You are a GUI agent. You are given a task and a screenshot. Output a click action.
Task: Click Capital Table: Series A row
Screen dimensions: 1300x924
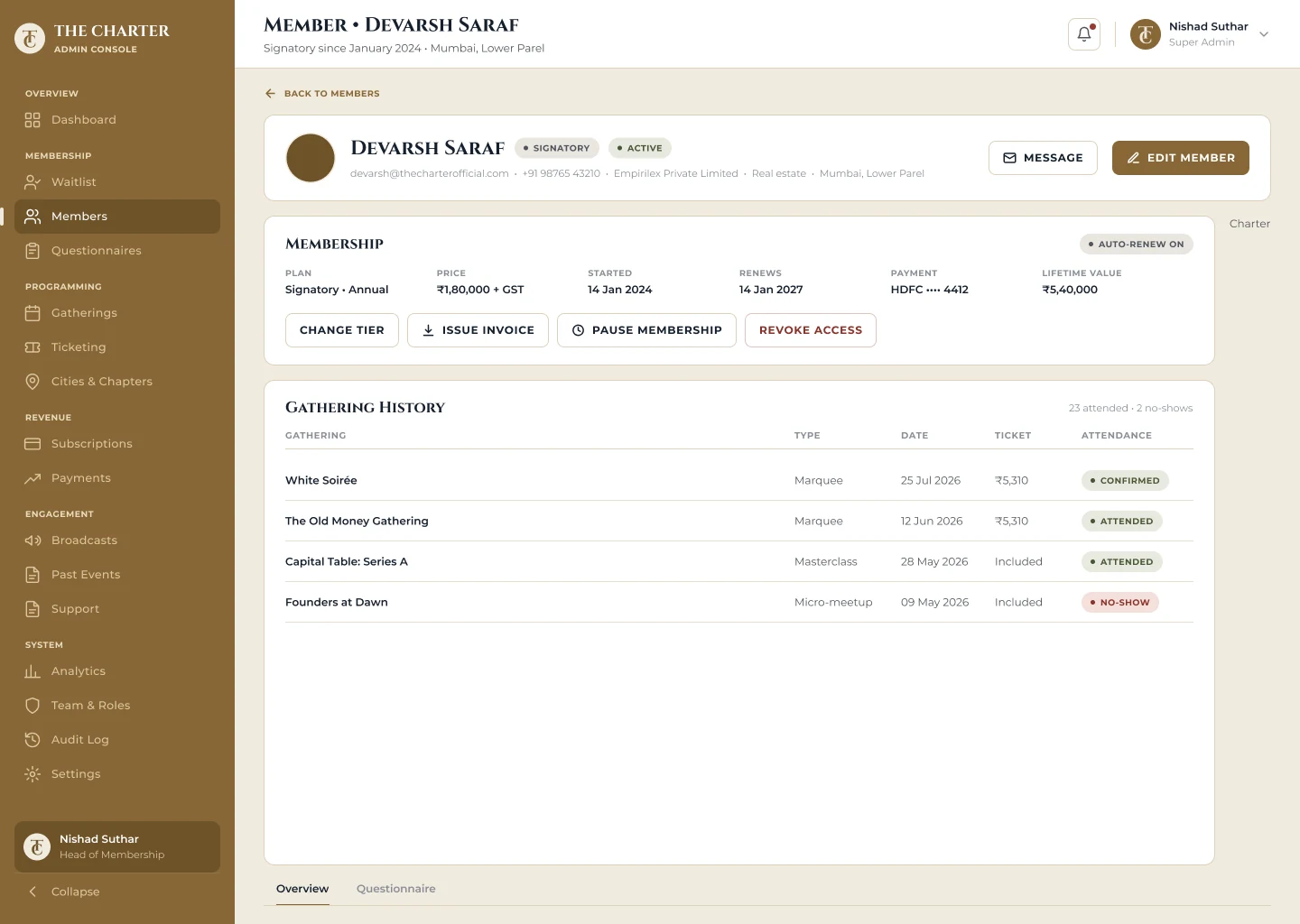coord(739,561)
